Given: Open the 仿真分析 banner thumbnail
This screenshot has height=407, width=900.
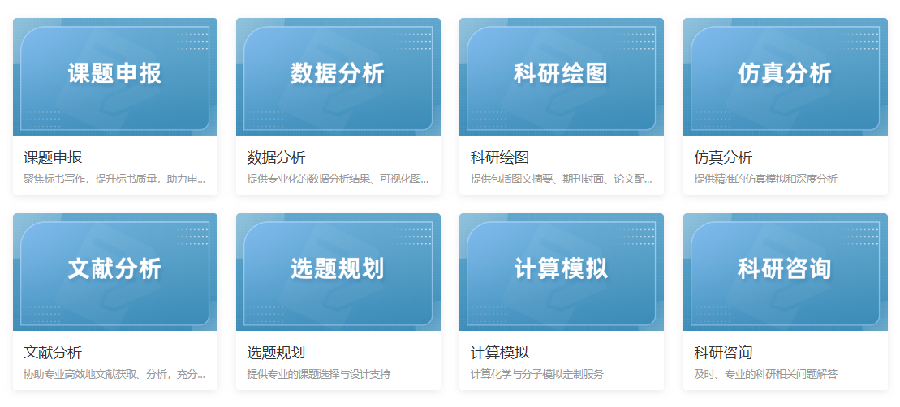Looking at the screenshot, I should (x=784, y=76).
